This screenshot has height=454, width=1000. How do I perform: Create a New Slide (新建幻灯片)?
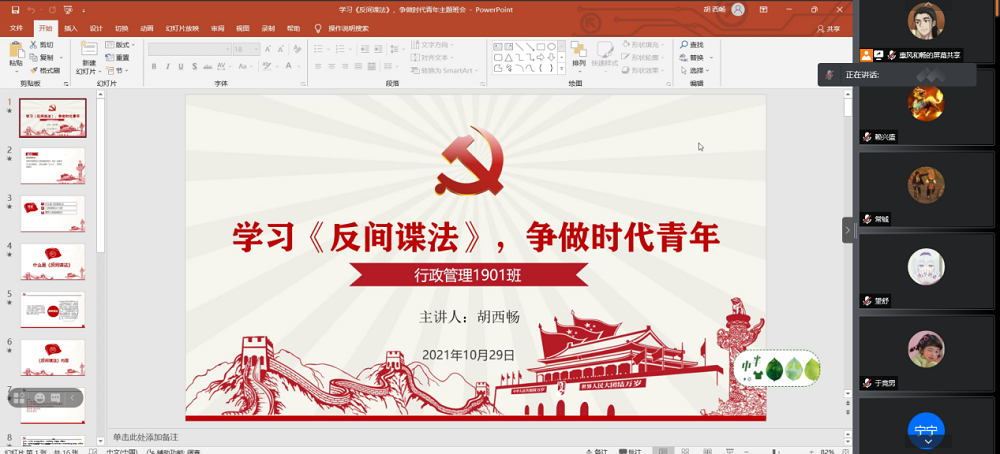(x=88, y=56)
